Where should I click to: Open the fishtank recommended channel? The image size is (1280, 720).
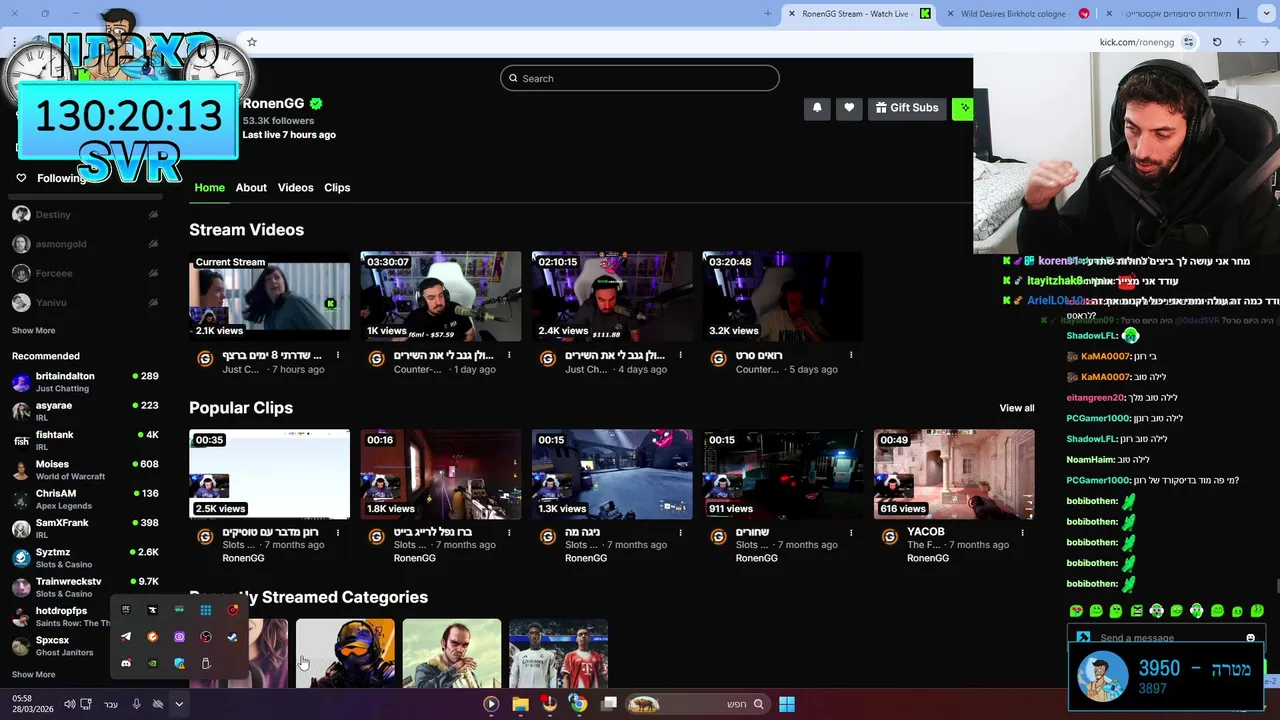85,440
